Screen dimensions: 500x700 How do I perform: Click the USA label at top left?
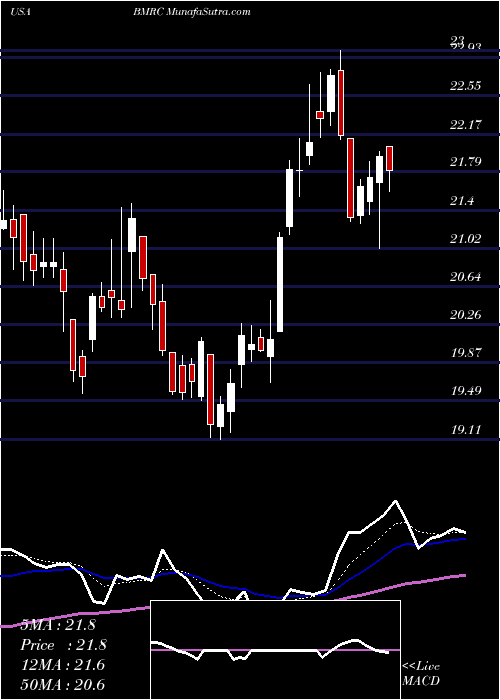click(x=20, y=12)
